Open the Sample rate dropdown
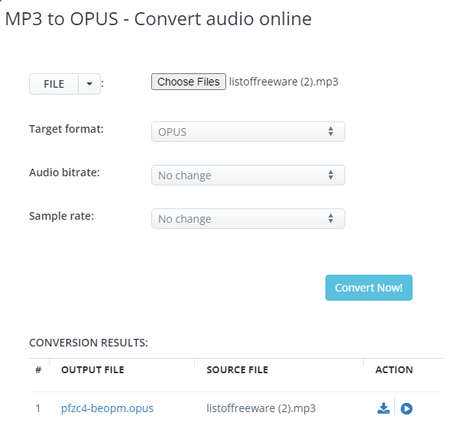This screenshot has width=450, height=435. point(248,219)
